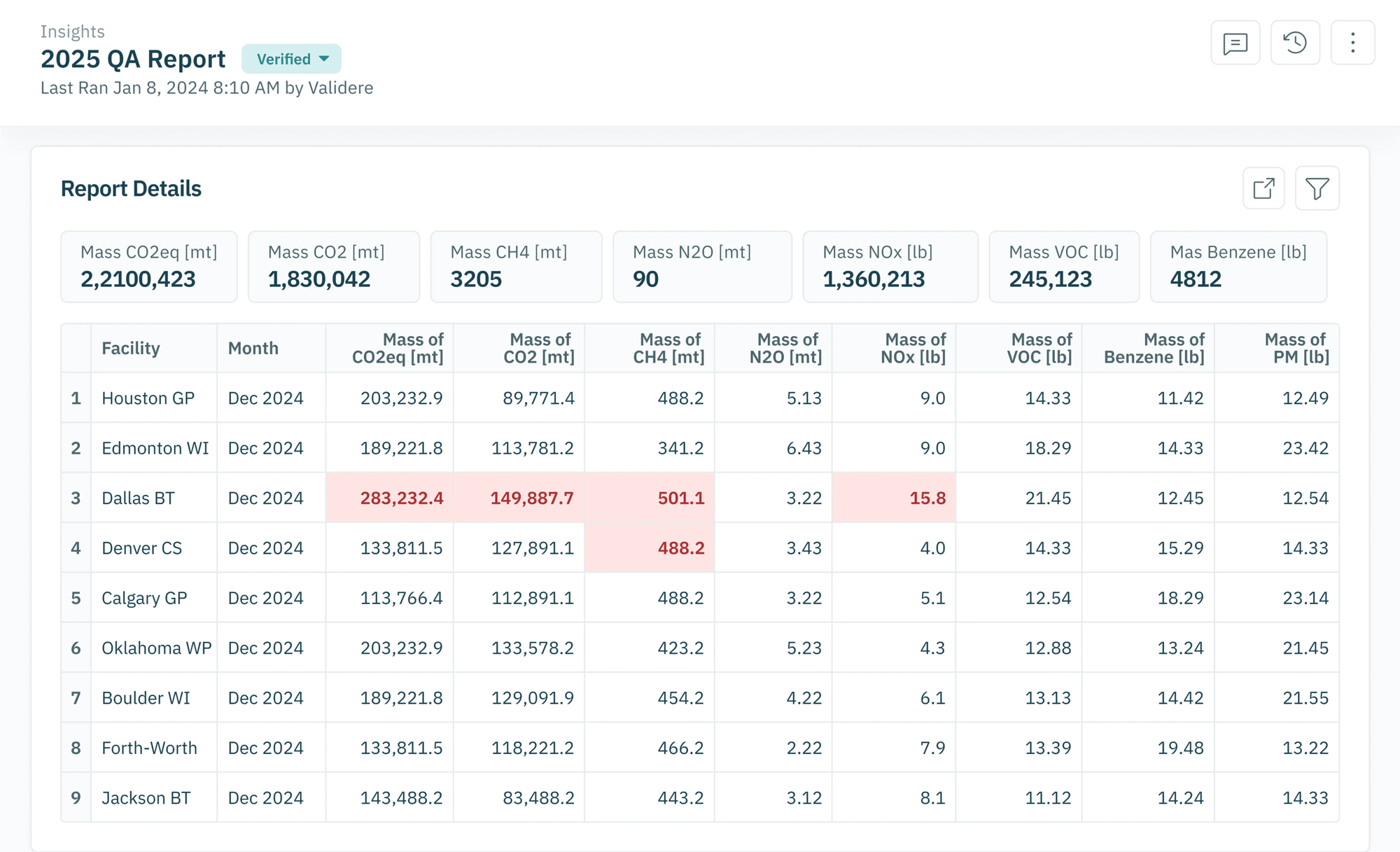This screenshot has height=852, width=1400.
Task: Select the Mass CO2eq summary card
Action: (x=149, y=267)
